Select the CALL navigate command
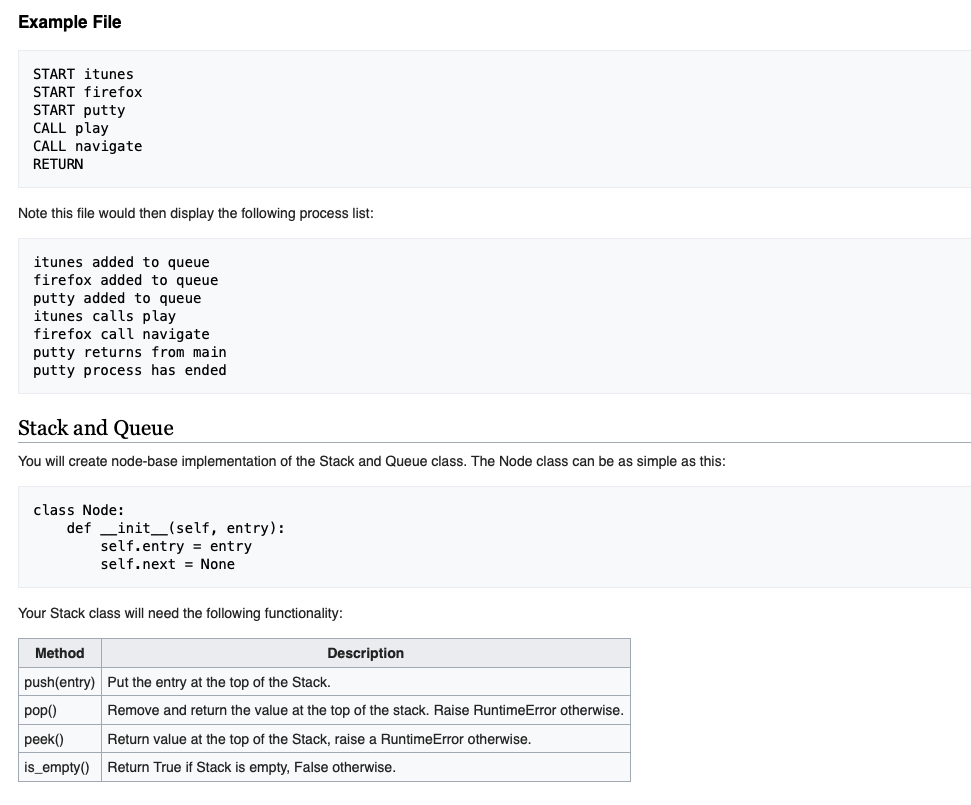This screenshot has width=971, height=805. click(x=88, y=146)
